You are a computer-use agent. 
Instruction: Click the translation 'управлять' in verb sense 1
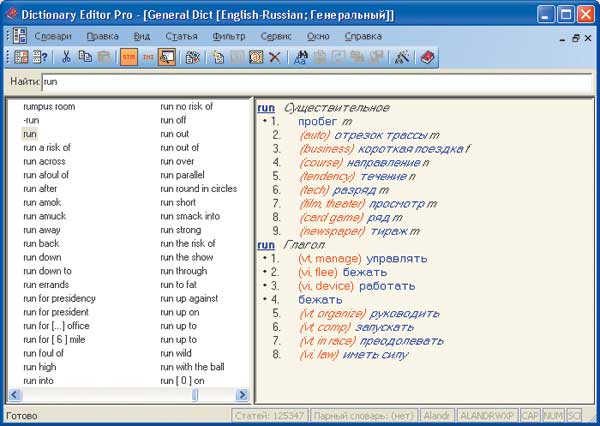coord(396,259)
